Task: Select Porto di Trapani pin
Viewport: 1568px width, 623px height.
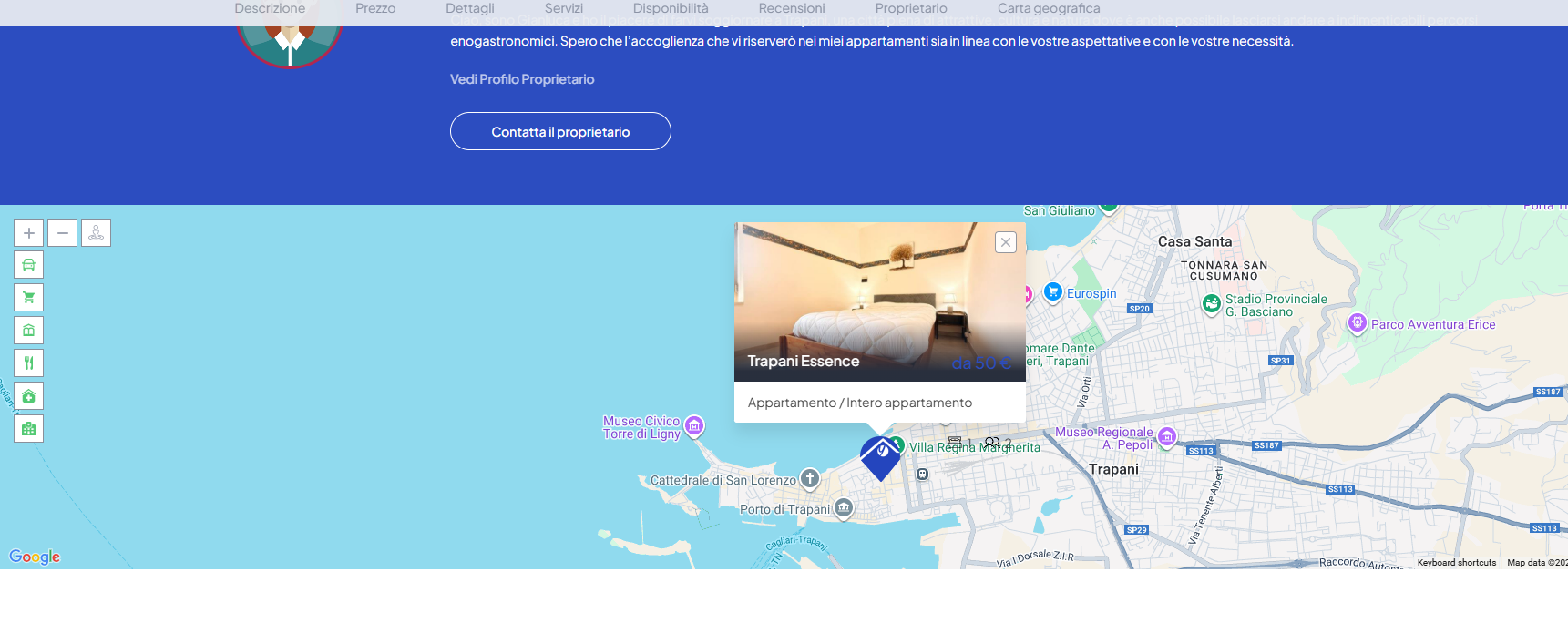Action: point(844,508)
